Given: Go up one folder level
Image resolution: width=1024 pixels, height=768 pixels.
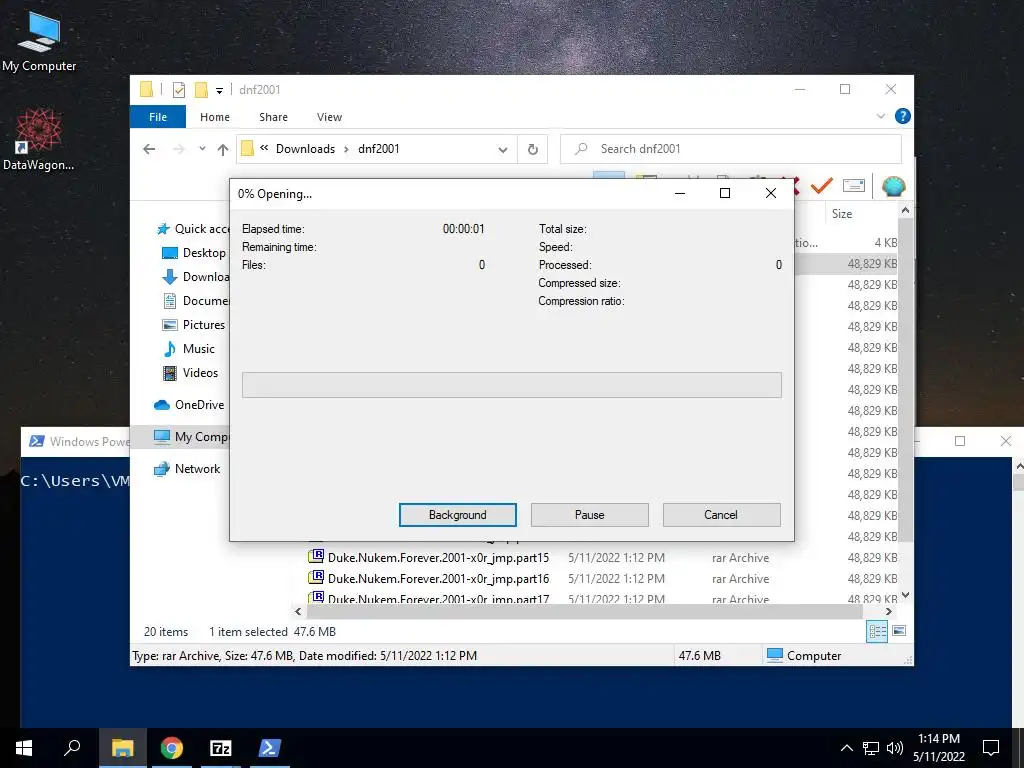Looking at the screenshot, I should pyautogui.click(x=223, y=150).
